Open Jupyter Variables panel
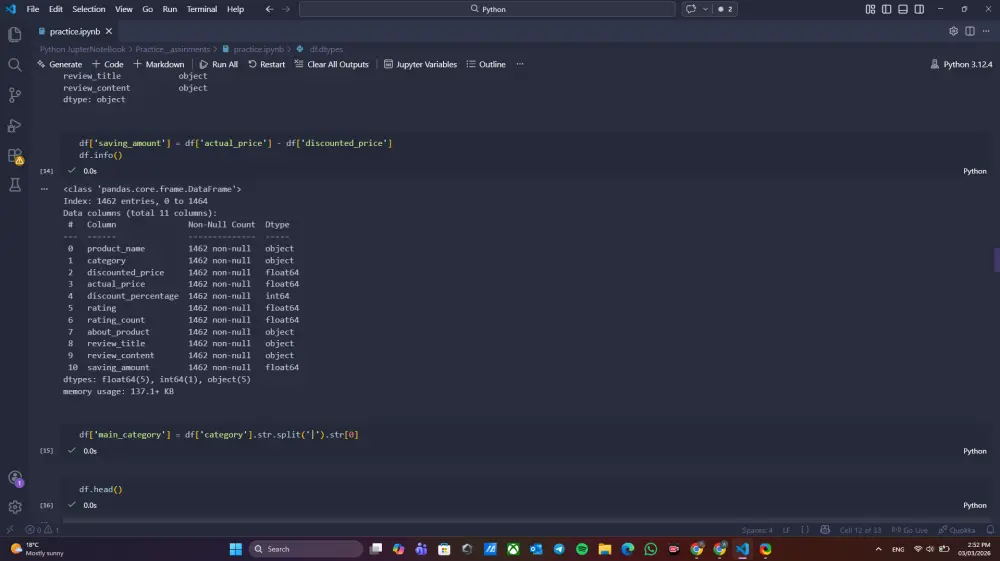Image resolution: width=1000 pixels, height=561 pixels. tap(420, 64)
